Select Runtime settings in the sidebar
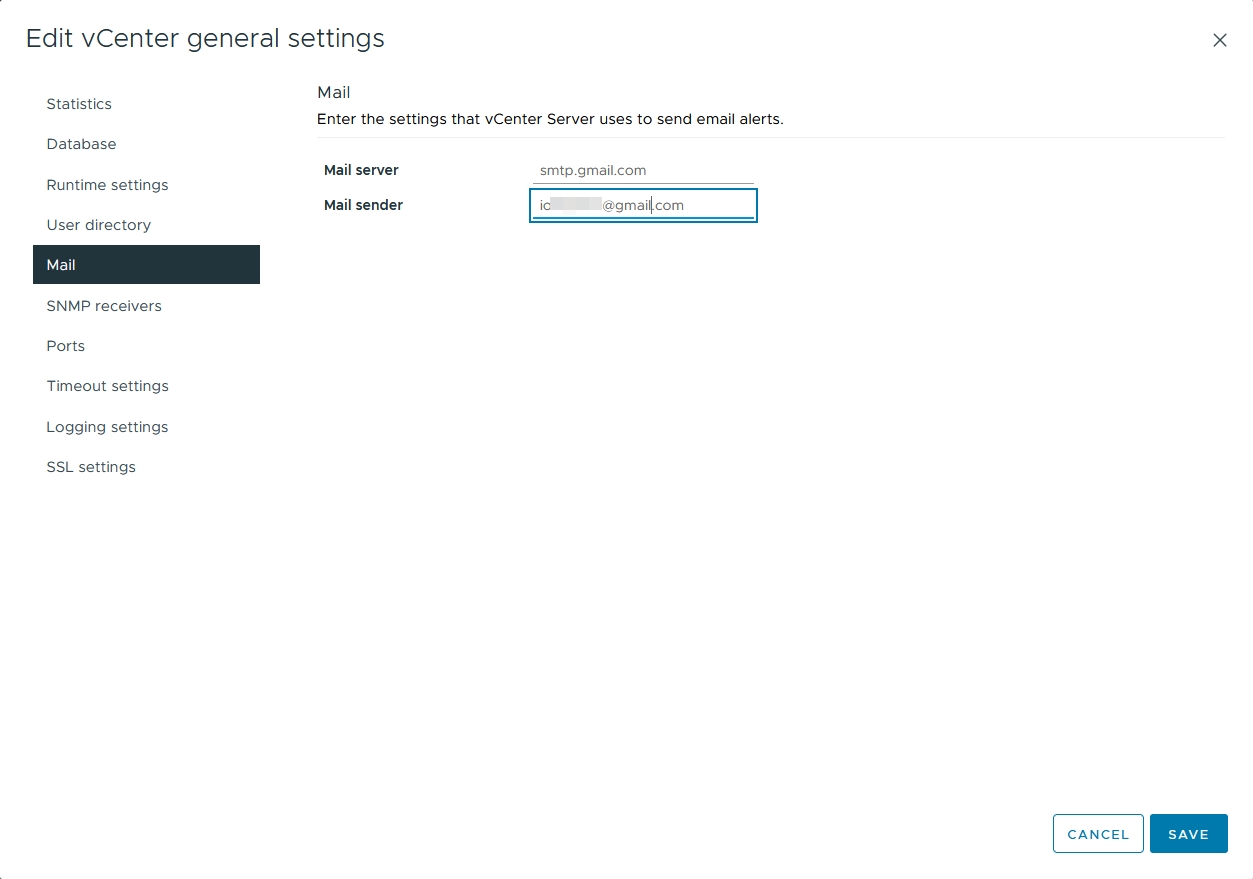 [x=107, y=185]
